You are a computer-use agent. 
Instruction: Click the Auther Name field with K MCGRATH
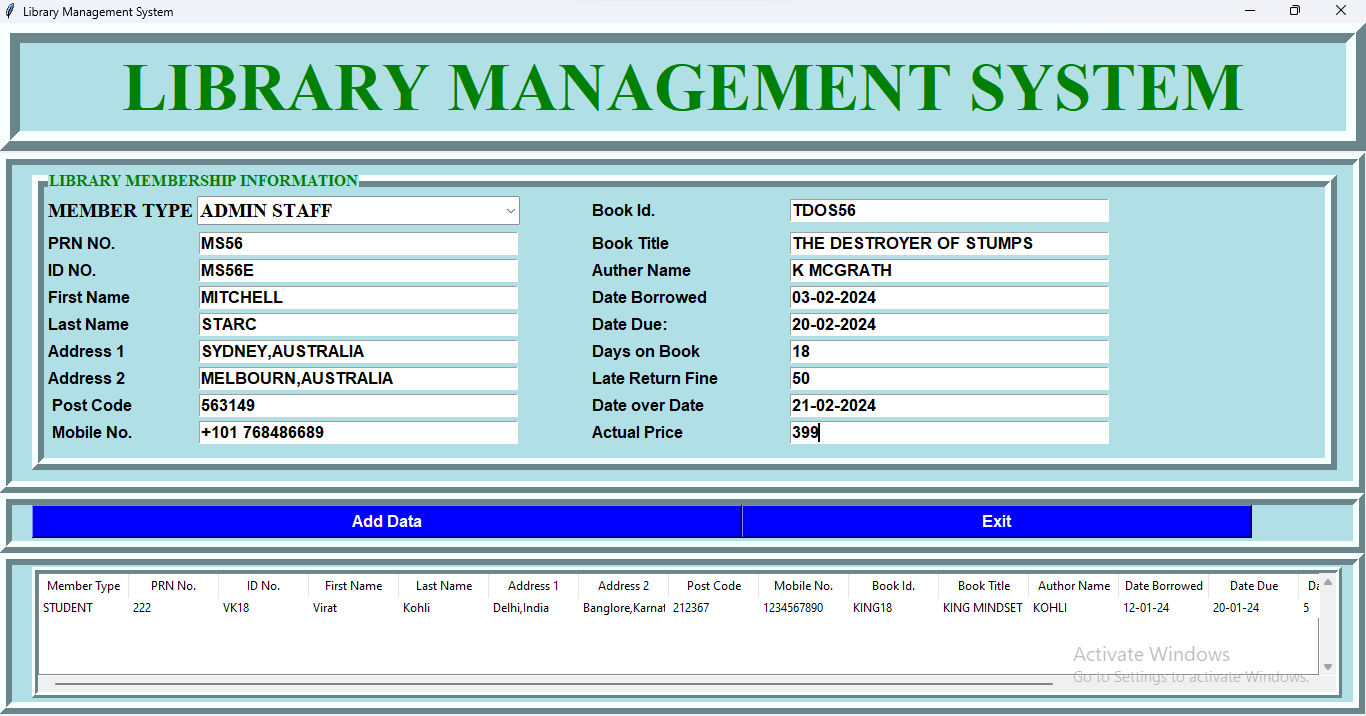click(948, 271)
